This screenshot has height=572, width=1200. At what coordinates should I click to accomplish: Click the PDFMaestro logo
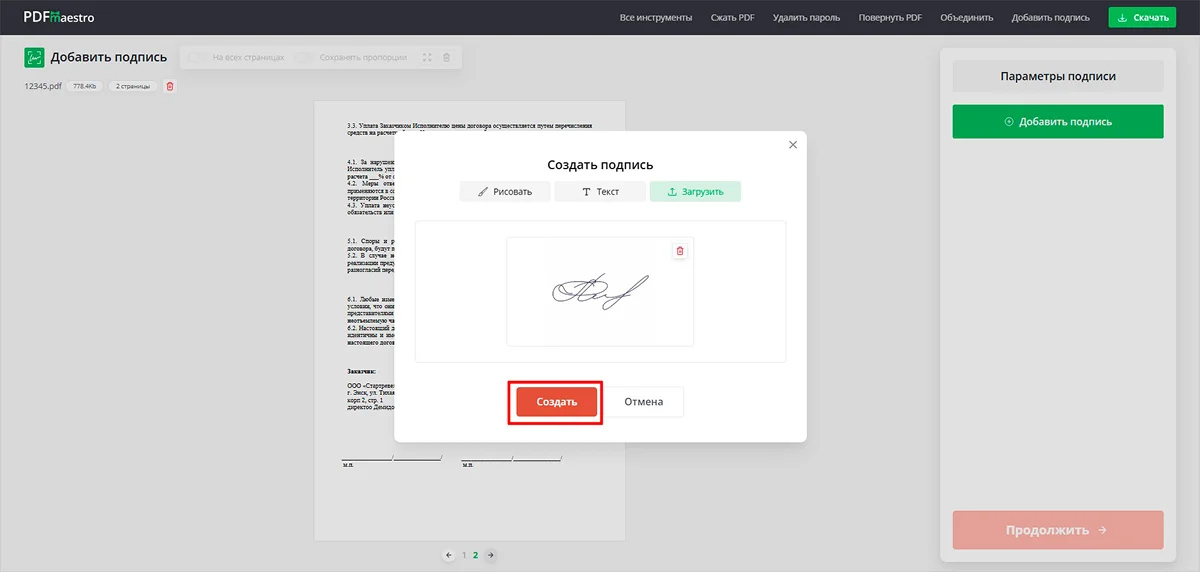tap(59, 16)
